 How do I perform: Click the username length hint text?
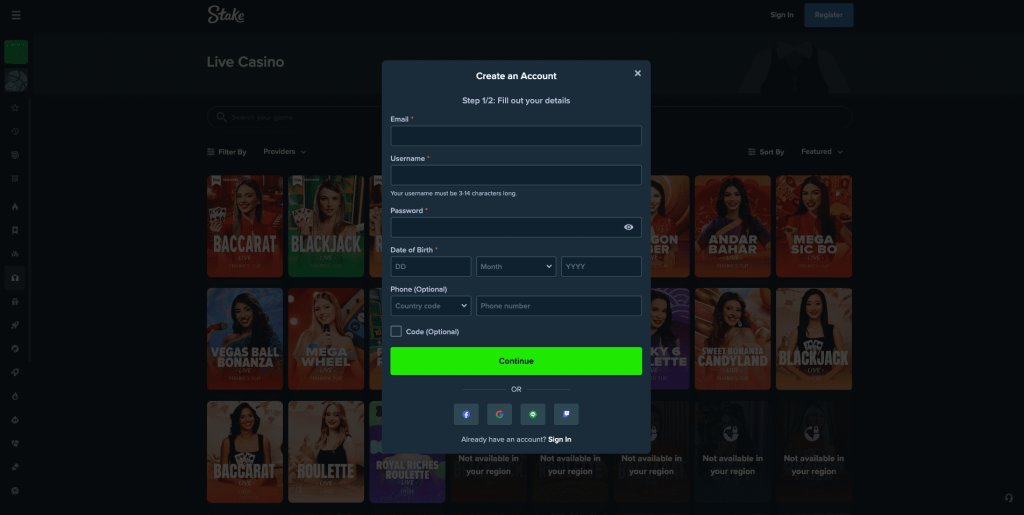click(454, 193)
